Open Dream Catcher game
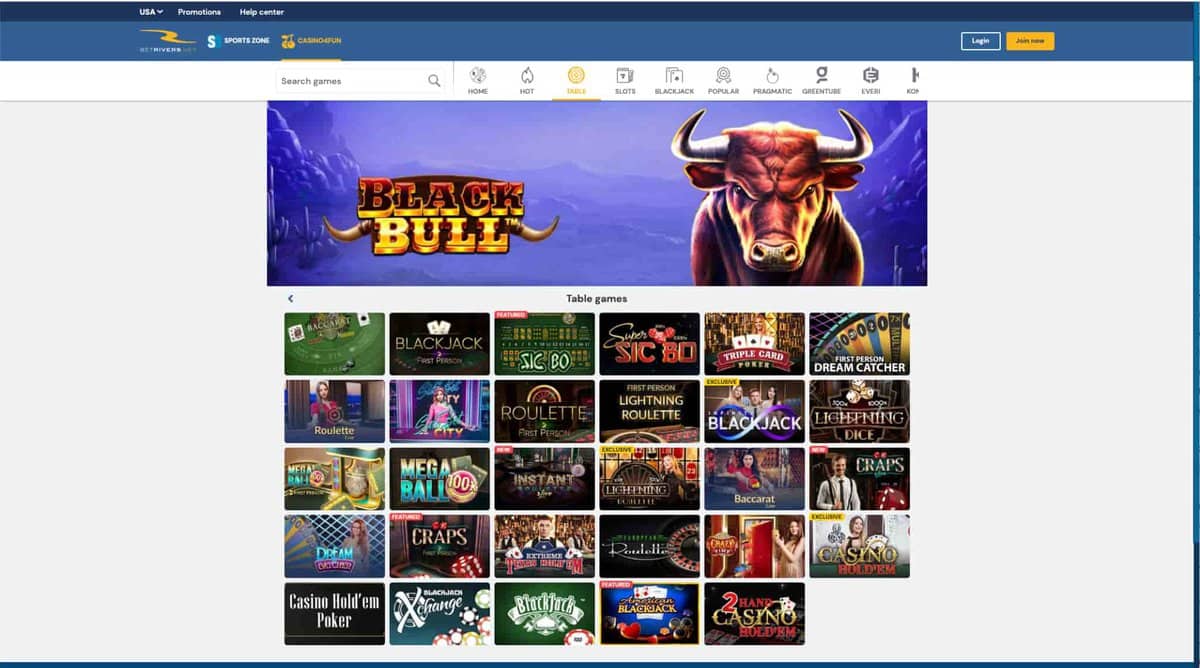This screenshot has width=1200, height=668. click(334, 546)
